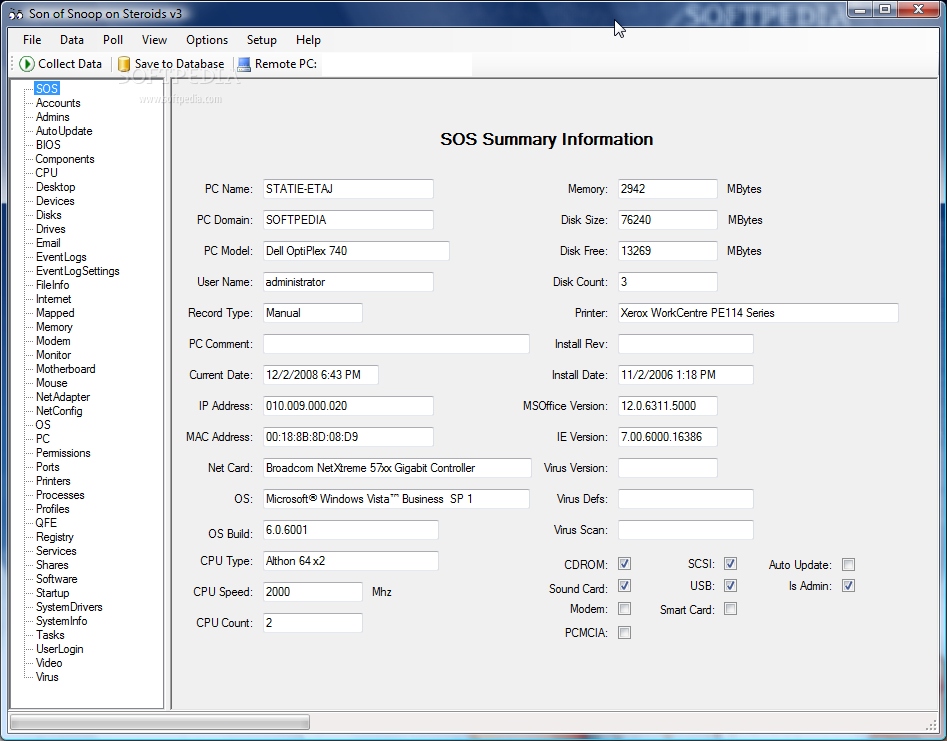This screenshot has height=741, width=947.
Task: Open the Setup menu
Action: click(262, 40)
